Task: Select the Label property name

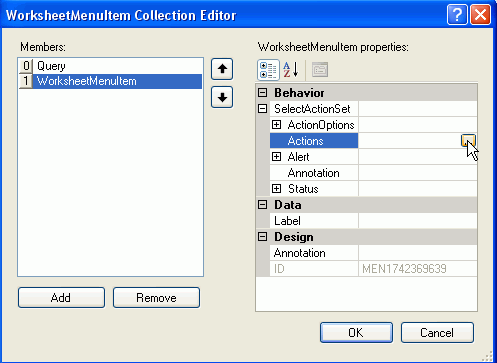Action: pos(287,221)
